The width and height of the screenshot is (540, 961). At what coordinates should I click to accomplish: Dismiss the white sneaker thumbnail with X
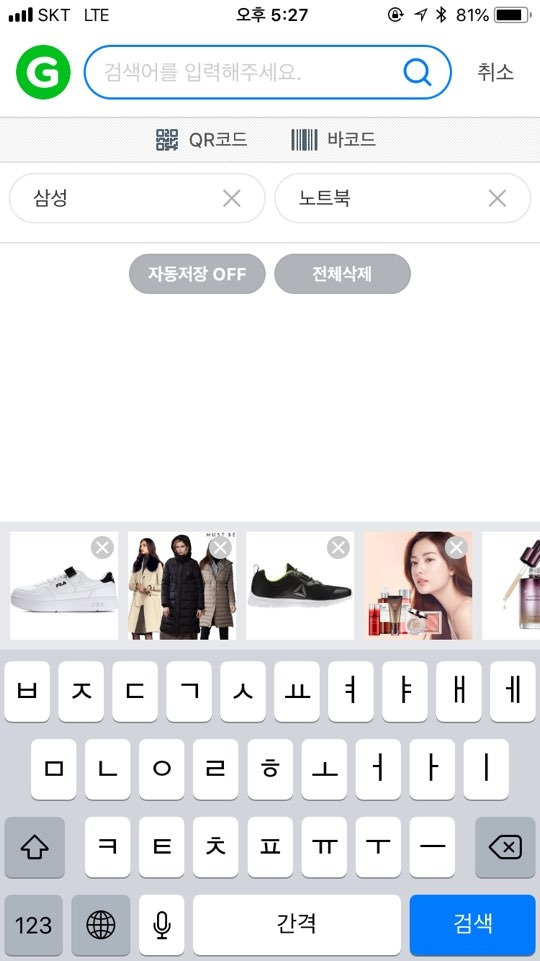[x=102, y=547]
